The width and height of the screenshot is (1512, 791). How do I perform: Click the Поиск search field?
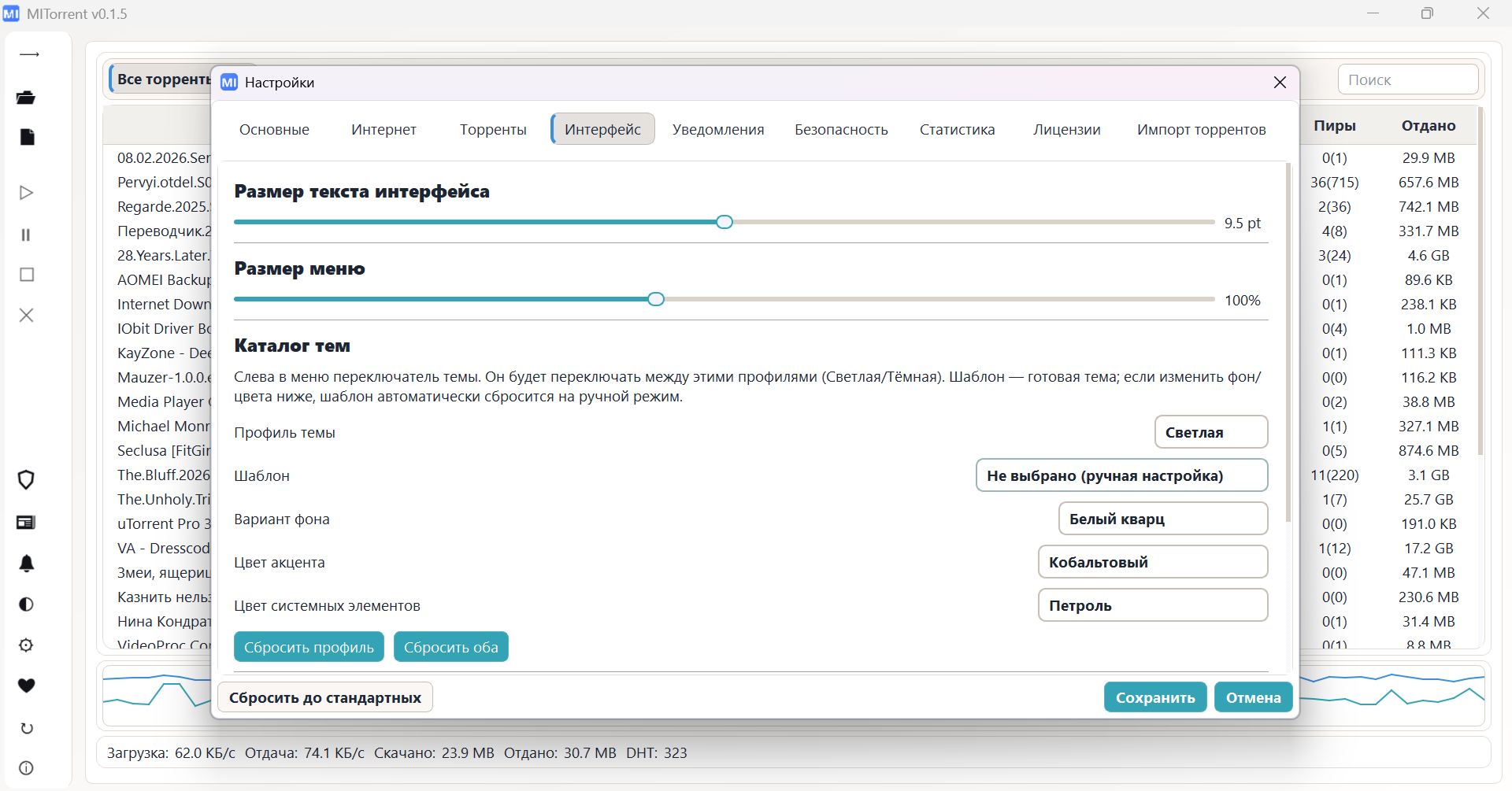1407,79
